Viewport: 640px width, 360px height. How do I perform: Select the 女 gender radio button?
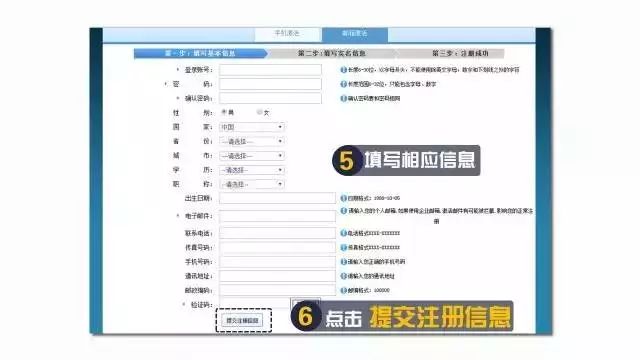click(259, 112)
